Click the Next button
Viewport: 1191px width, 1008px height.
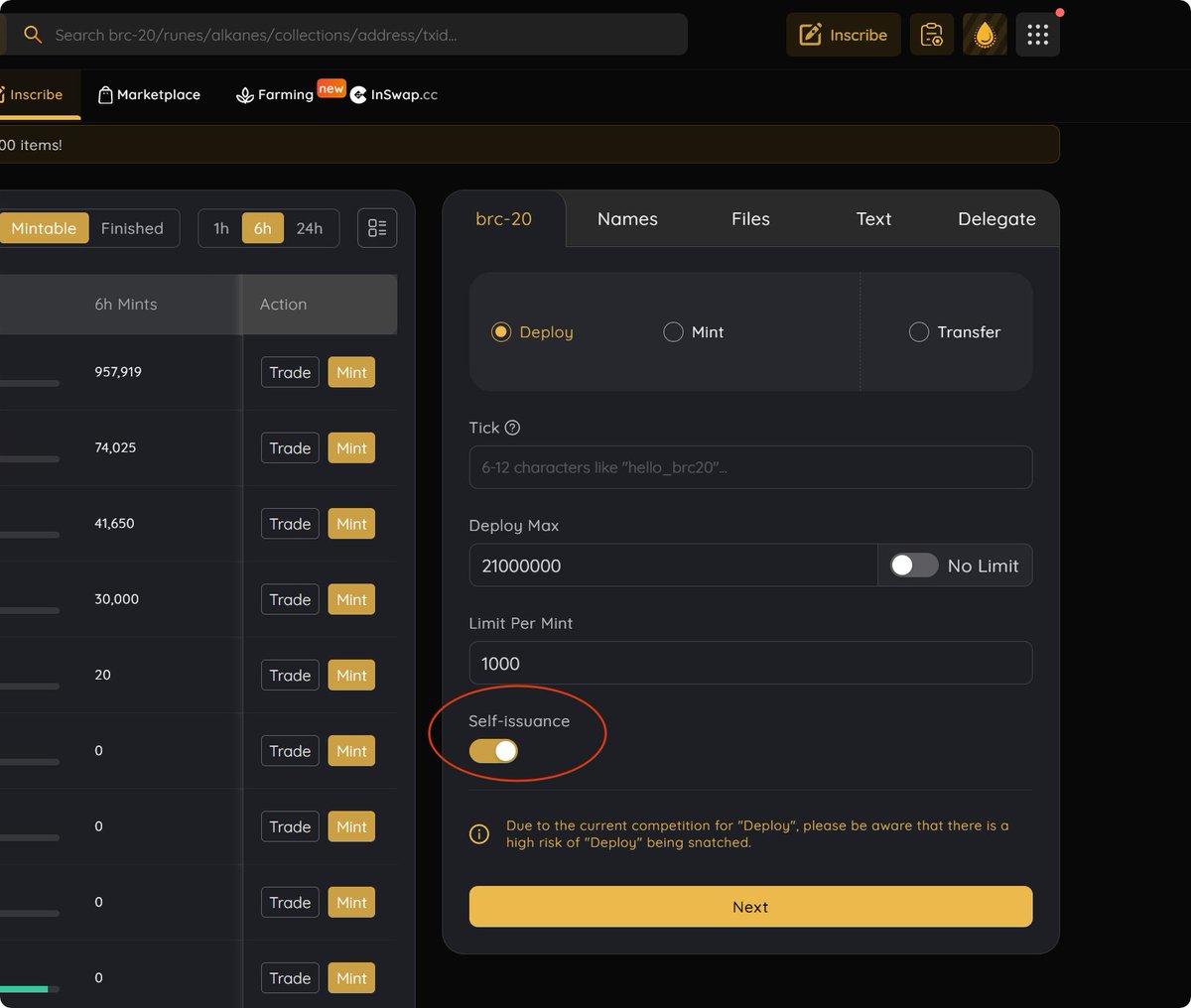(x=750, y=907)
